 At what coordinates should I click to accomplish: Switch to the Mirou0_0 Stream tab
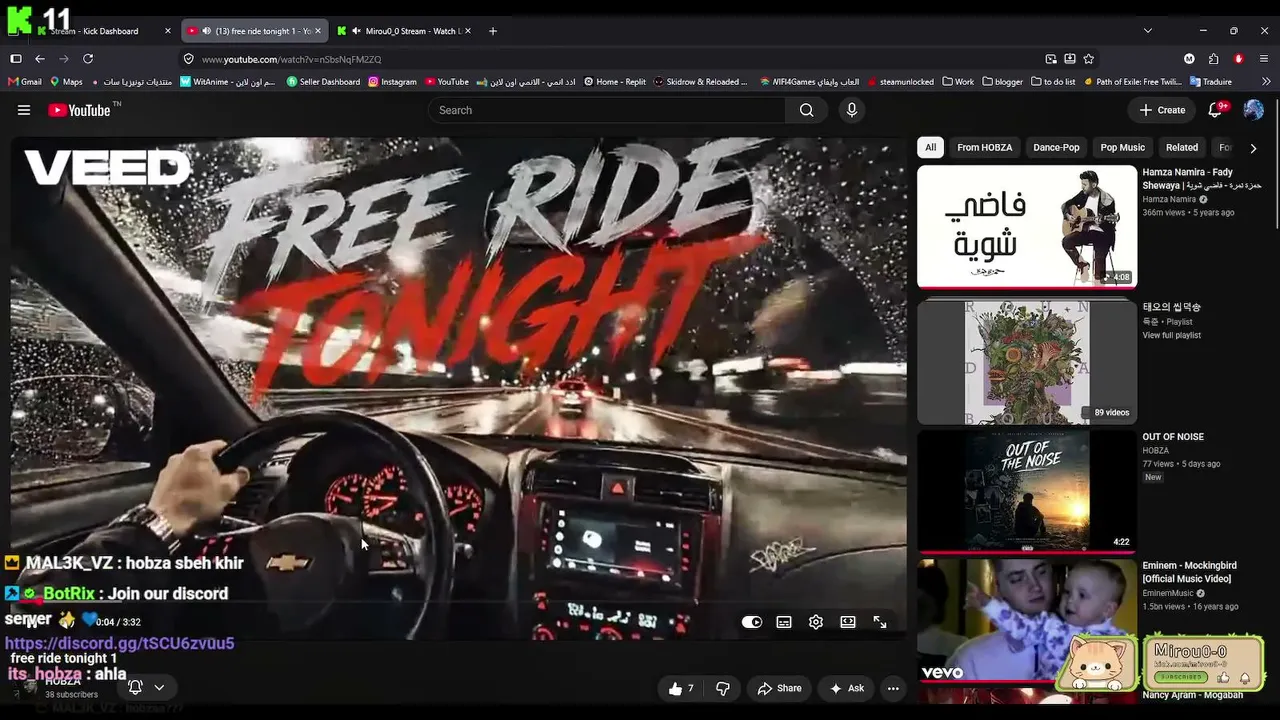click(405, 31)
